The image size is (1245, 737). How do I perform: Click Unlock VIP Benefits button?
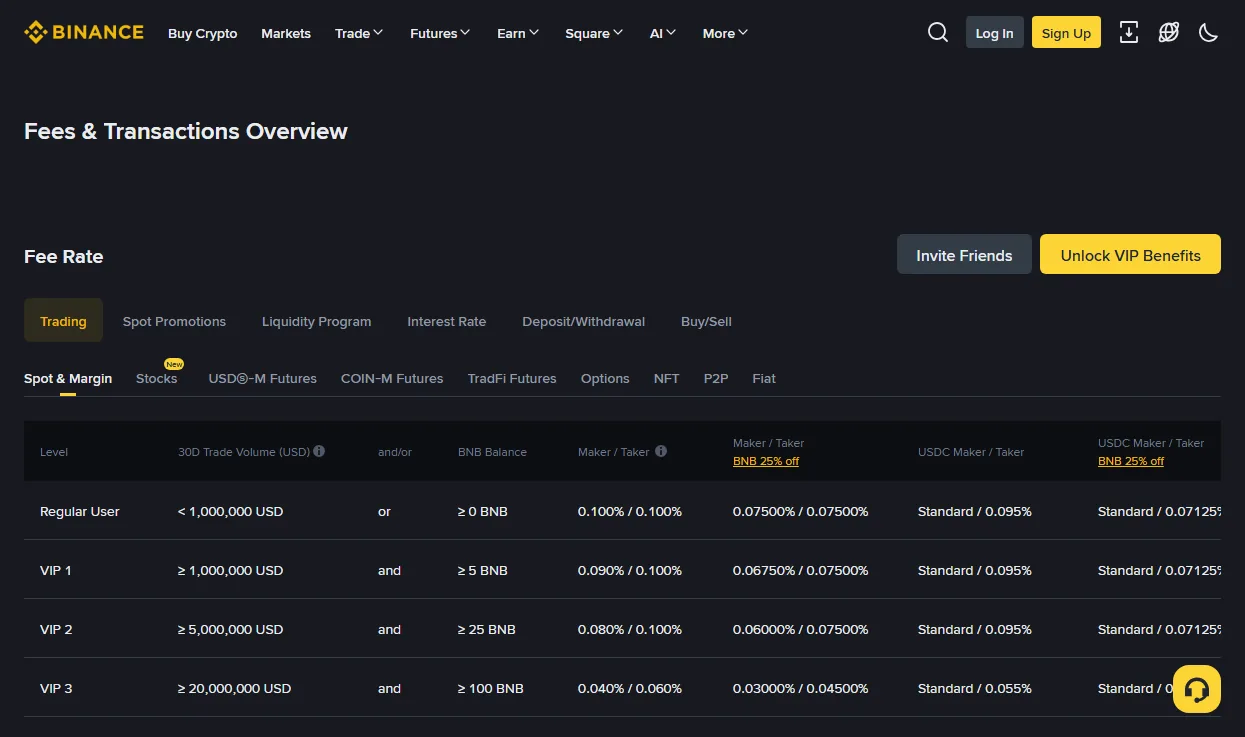click(1131, 255)
